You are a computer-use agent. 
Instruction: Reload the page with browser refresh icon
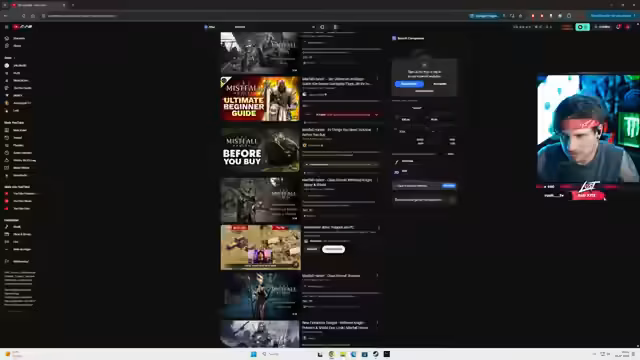pos(24,16)
